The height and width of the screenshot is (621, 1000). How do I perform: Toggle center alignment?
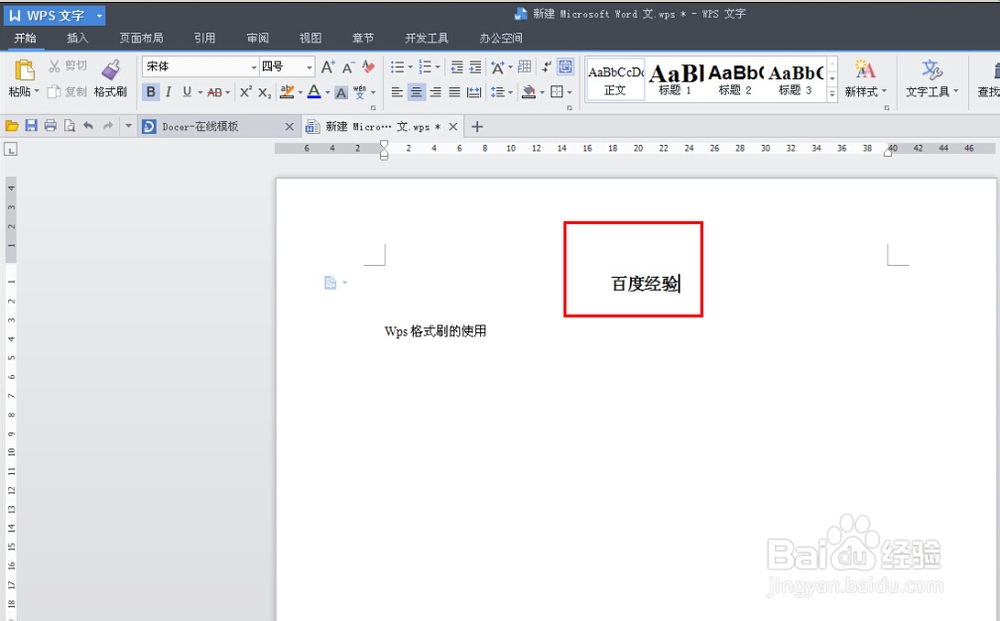click(x=416, y=92)
